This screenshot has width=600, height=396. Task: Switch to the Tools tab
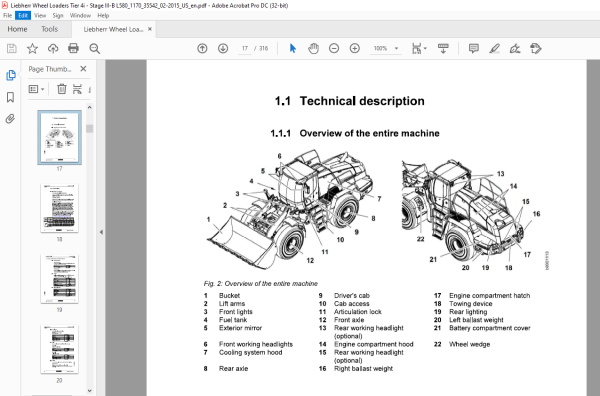click(x=50, y=29)
